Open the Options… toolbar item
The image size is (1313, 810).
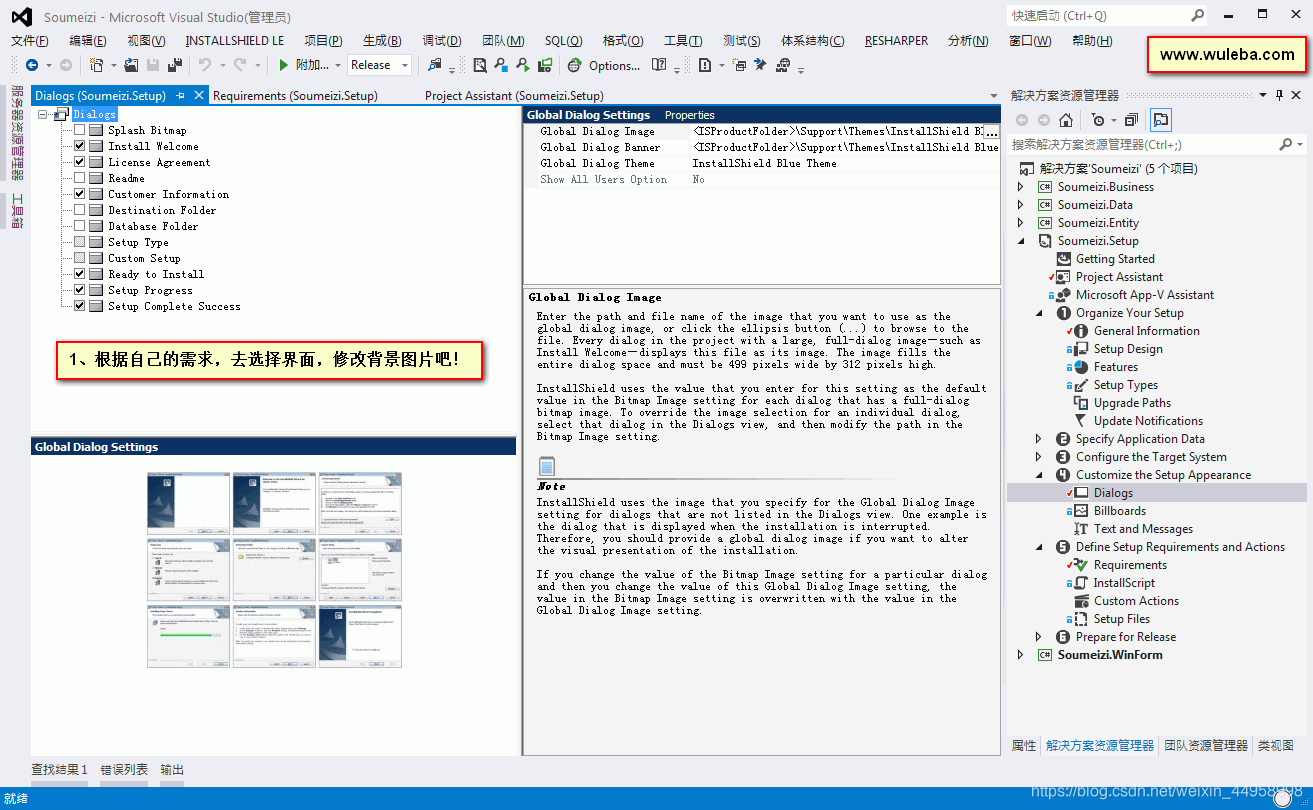click(614, 65)
